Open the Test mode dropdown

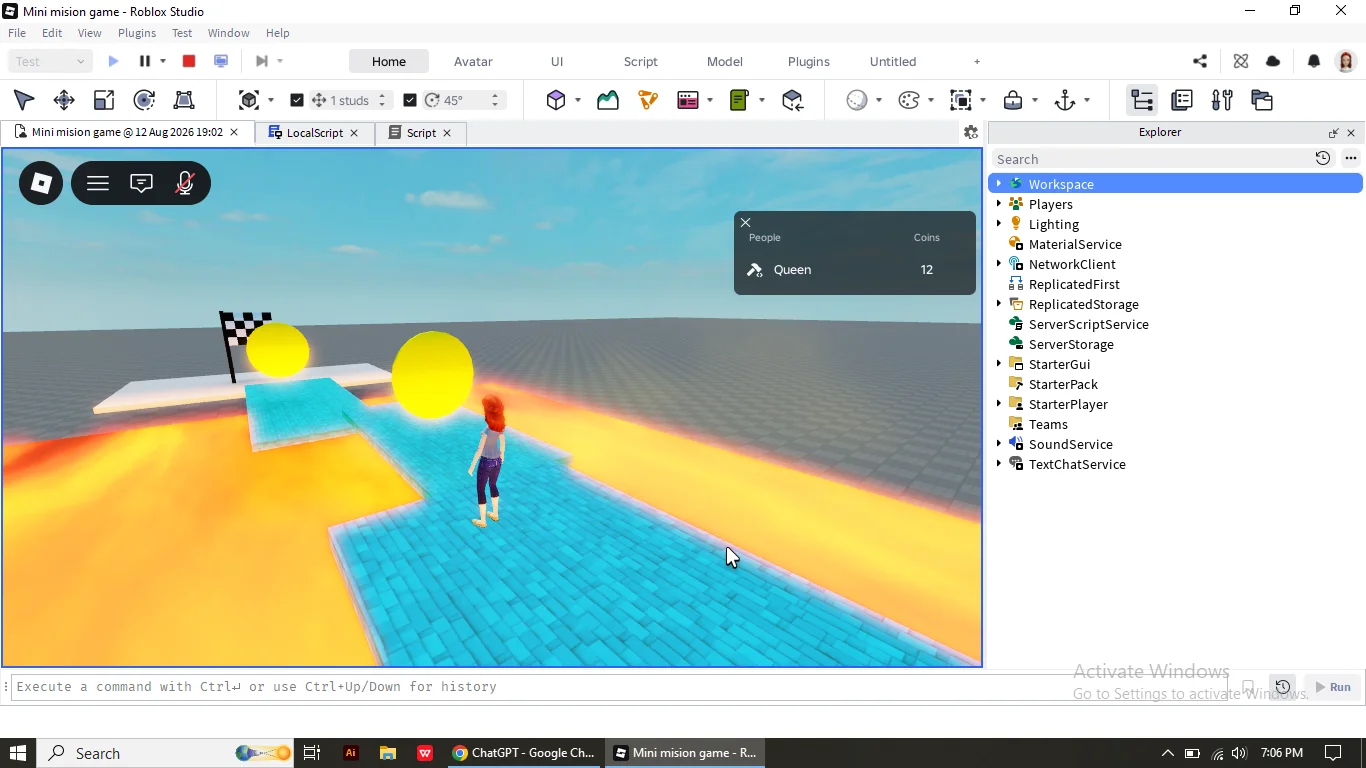(50, 61)
